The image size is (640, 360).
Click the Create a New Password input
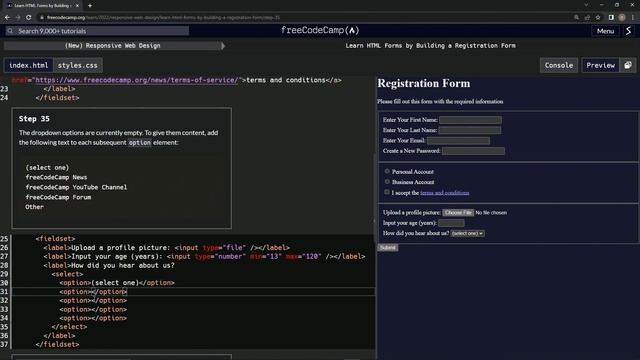pyautogui.click(x=473, y=151)
